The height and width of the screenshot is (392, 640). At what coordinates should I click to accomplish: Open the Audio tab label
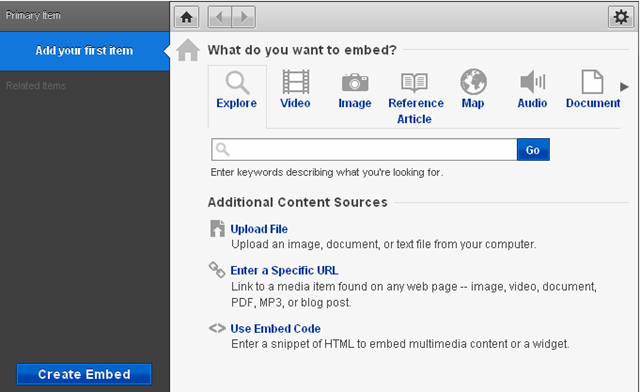pos(532,103)
